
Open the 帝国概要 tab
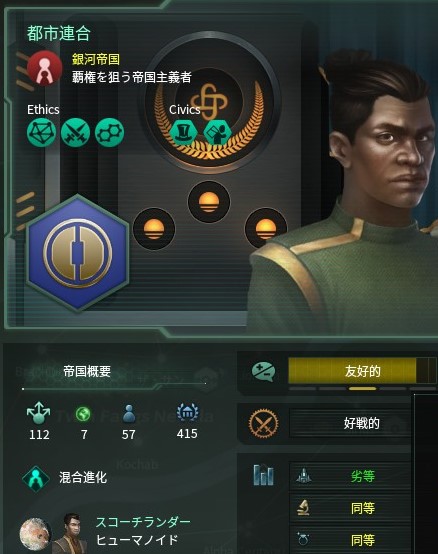coord(87,372)
